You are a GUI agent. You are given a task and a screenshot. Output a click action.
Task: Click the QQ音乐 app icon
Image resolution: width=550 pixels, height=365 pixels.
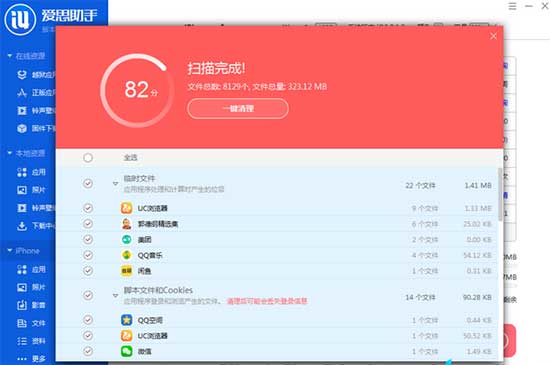pos(127,255)
